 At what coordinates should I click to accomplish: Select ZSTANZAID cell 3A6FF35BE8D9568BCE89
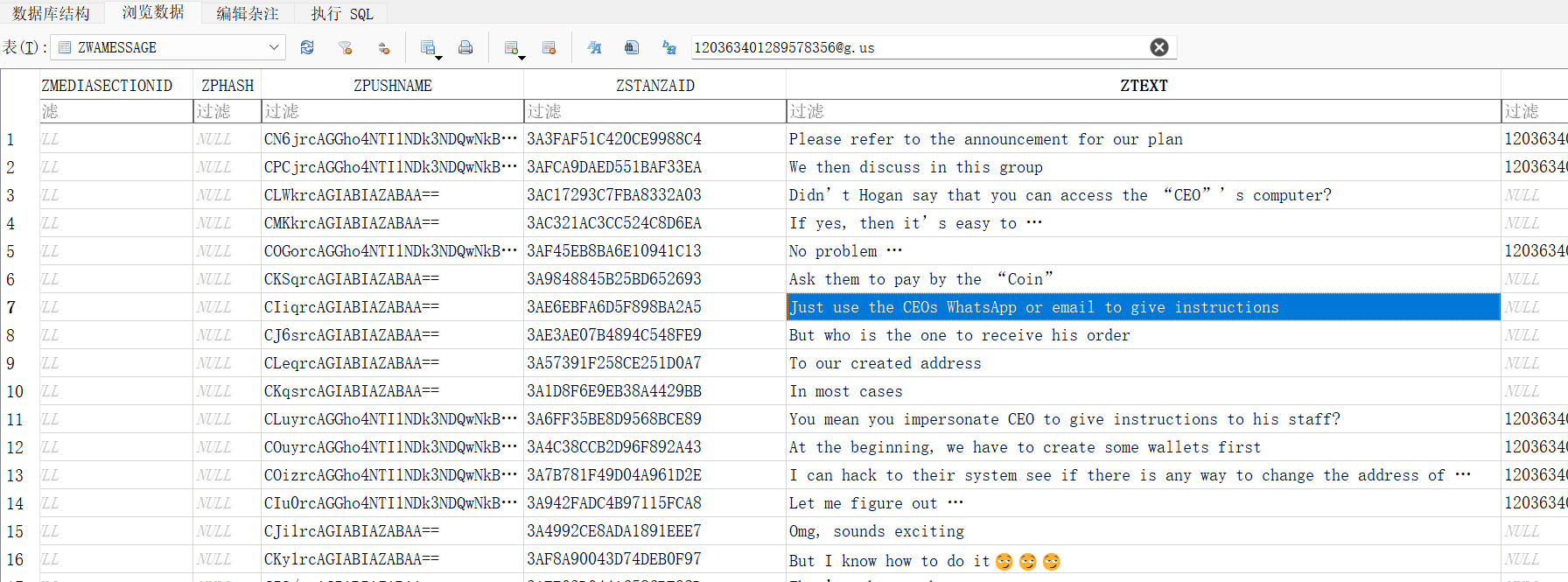pyautogui.click(x=655, y=419)
